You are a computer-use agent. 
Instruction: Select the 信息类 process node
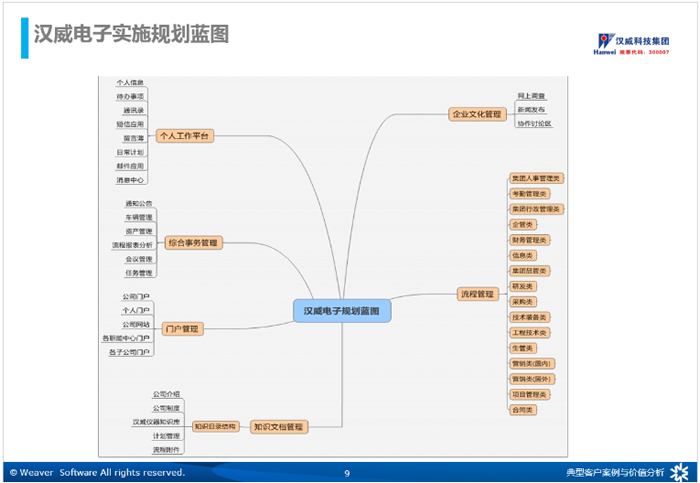point(523,256)
